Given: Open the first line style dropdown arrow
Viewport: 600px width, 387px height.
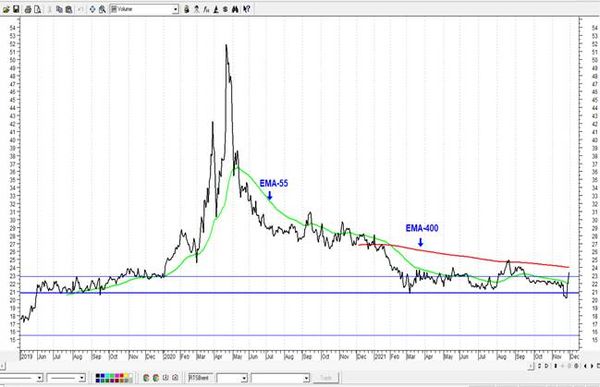Looking at the screenshot, I should (39, 378).
